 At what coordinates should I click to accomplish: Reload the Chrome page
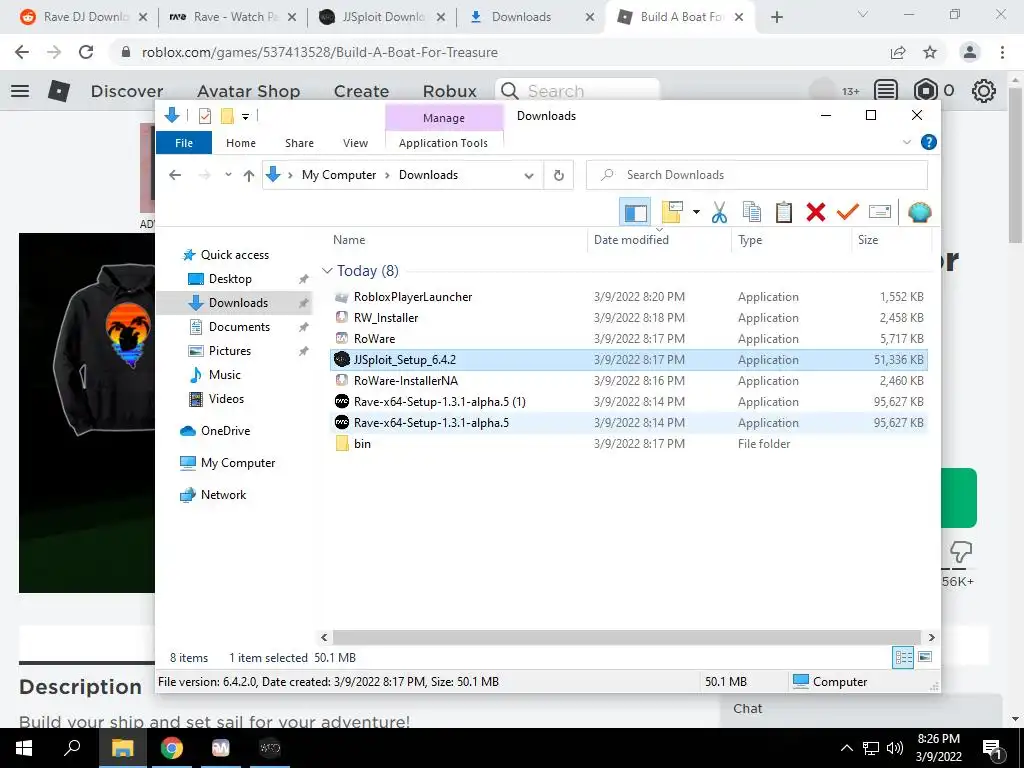coord(86,52)
